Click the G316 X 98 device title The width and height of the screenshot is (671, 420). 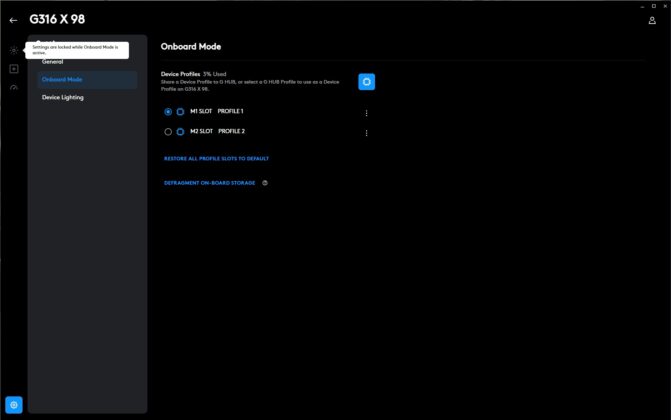coord(57,19)
